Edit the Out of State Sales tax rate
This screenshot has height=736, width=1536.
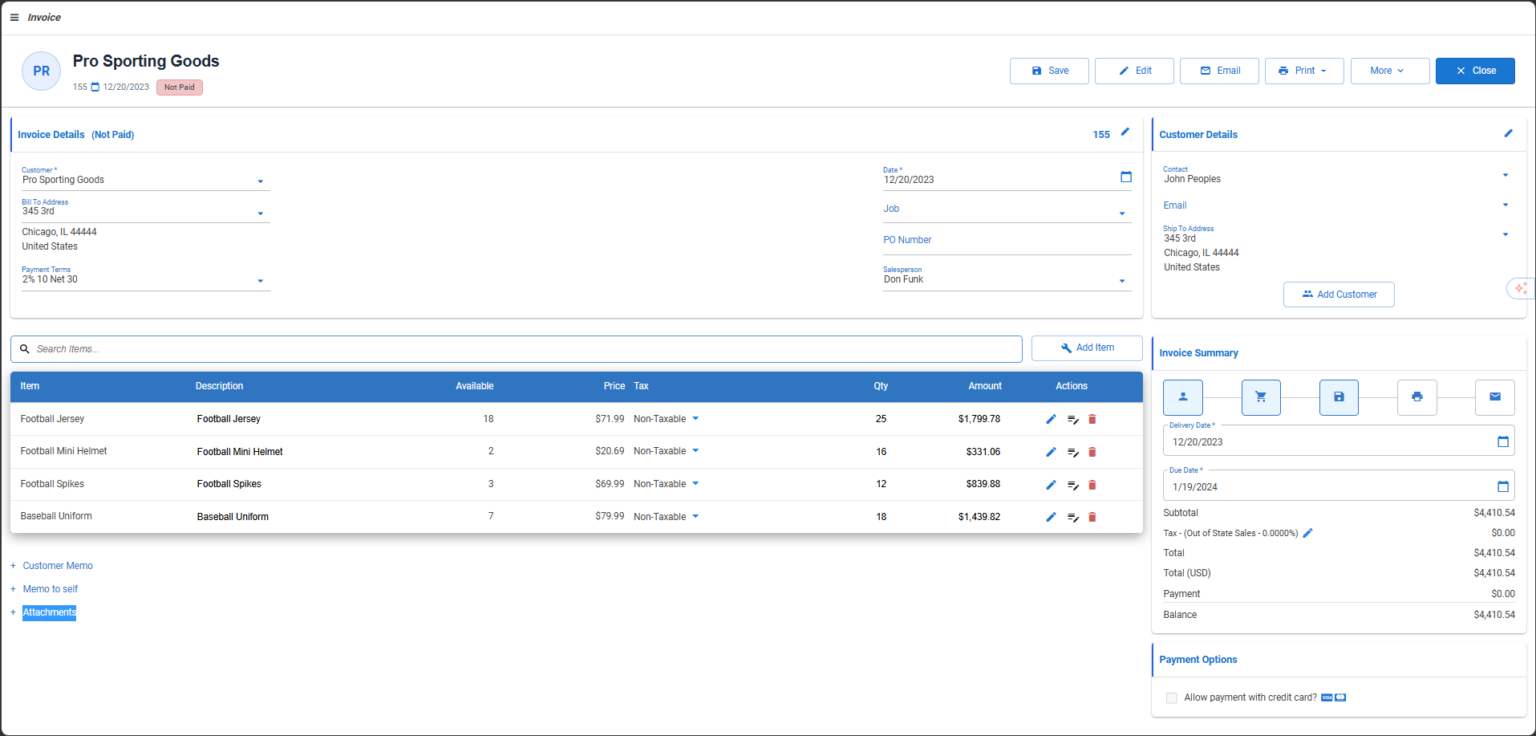tap(1308, 533)
